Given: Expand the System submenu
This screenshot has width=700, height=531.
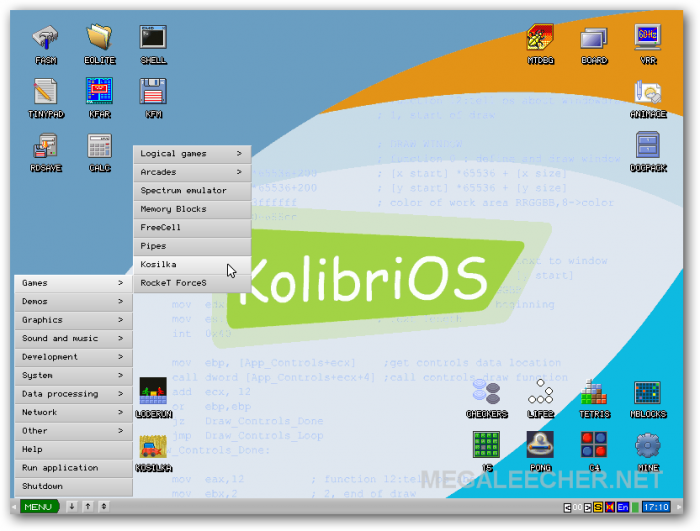Looking at the screenshot, I should (x=74, y=376).
